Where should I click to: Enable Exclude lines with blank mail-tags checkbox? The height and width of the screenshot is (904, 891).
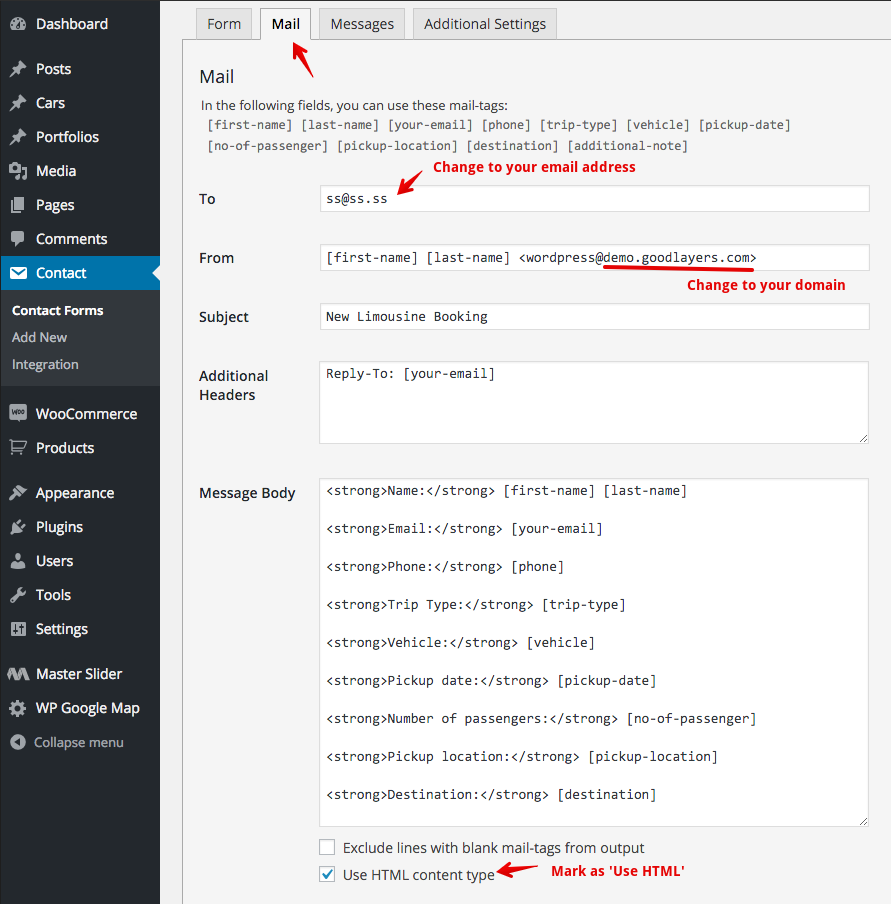[x=327, y=847]
